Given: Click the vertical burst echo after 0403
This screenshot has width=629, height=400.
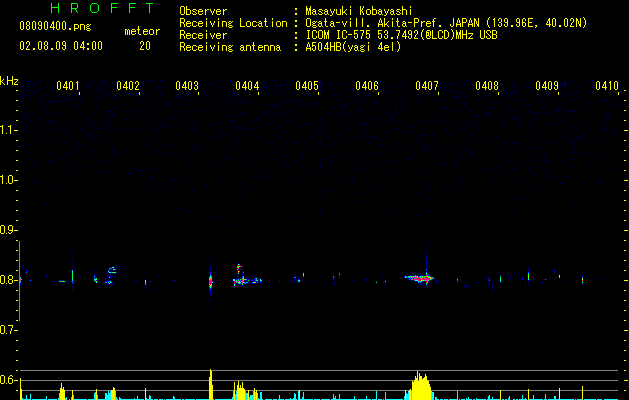Looking at the screenshot, I should tap(211, 281).
